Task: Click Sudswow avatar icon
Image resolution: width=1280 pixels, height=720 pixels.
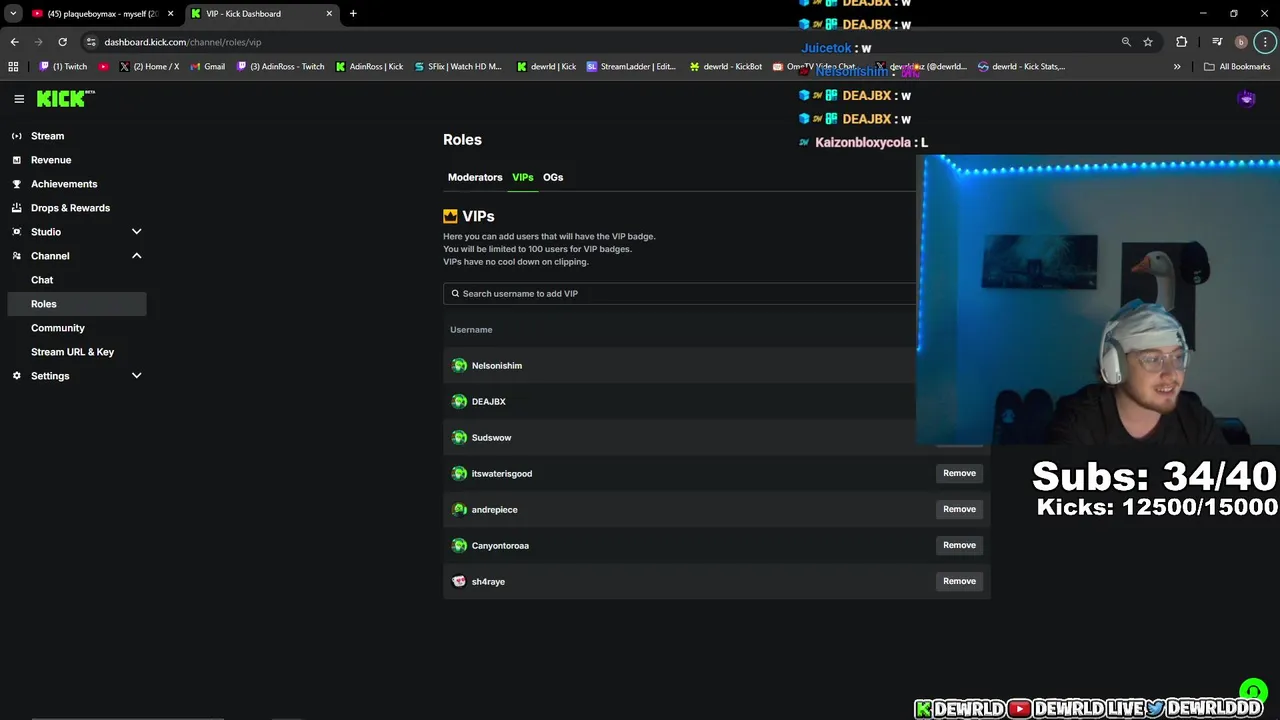Action: pos(459,437)
